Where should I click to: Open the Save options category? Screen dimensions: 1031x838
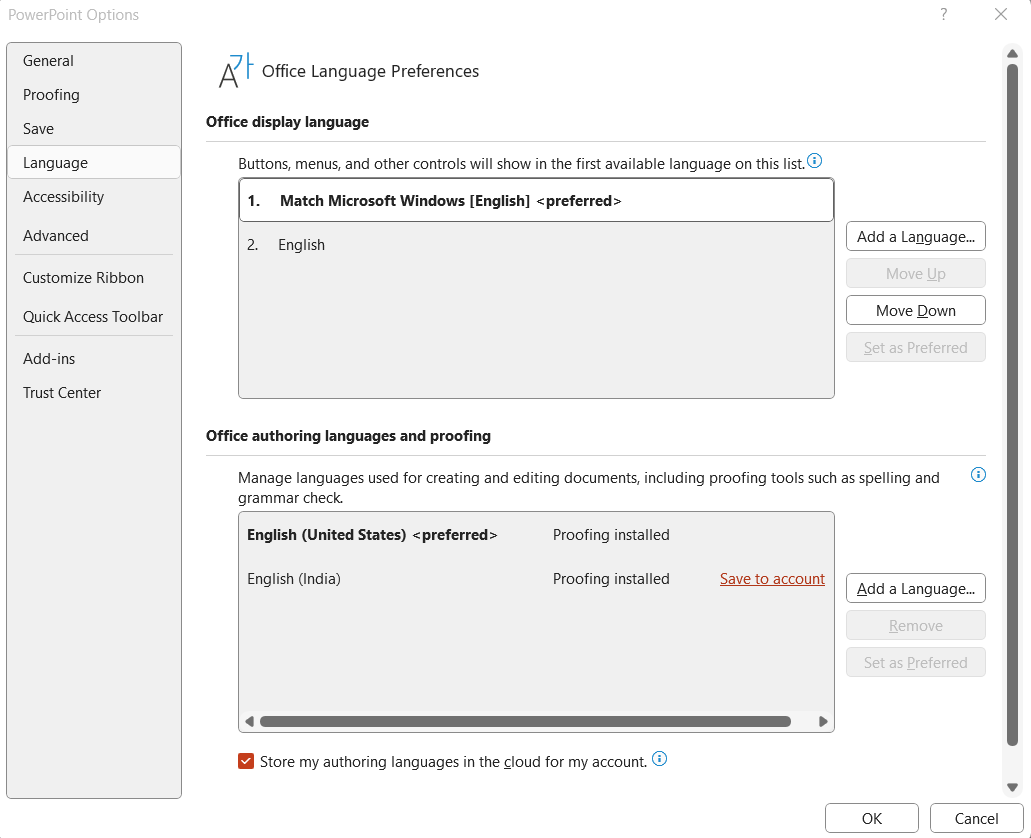[93, 129]
